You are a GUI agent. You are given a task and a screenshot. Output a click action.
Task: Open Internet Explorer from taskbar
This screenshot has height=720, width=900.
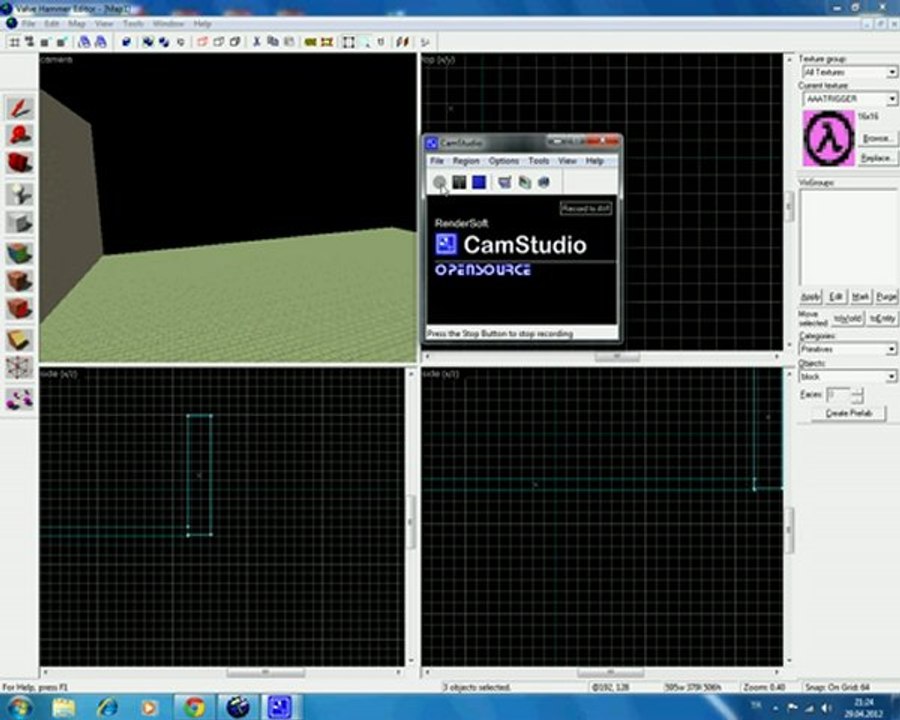[x=107, y=706]
